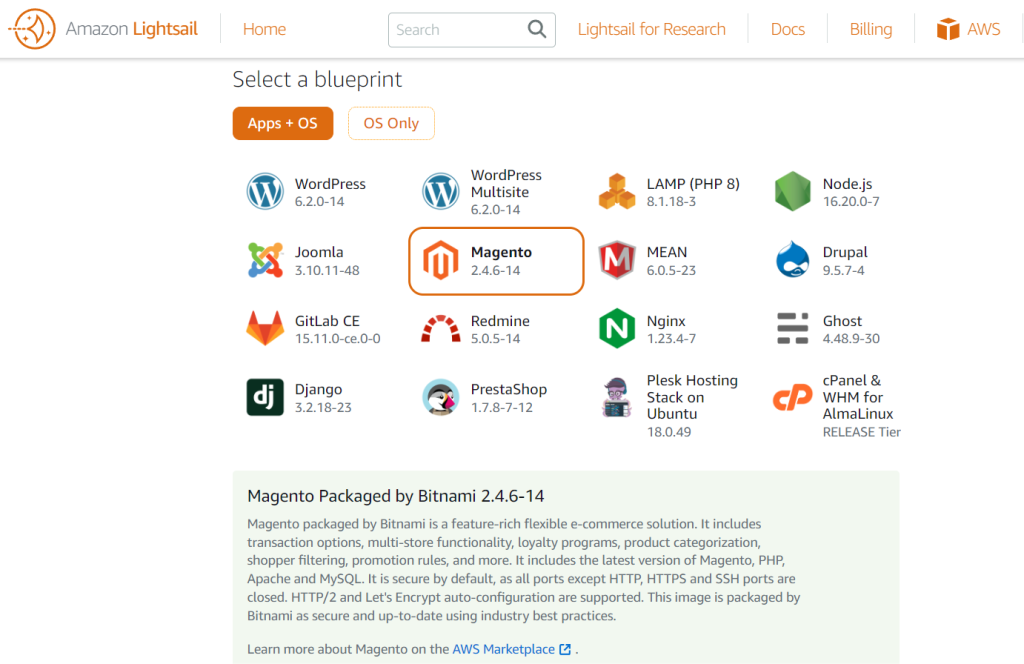The width and height of the screenshot is (1024, 664).
Task: Click the search magnifier icon
Action: 537,29
